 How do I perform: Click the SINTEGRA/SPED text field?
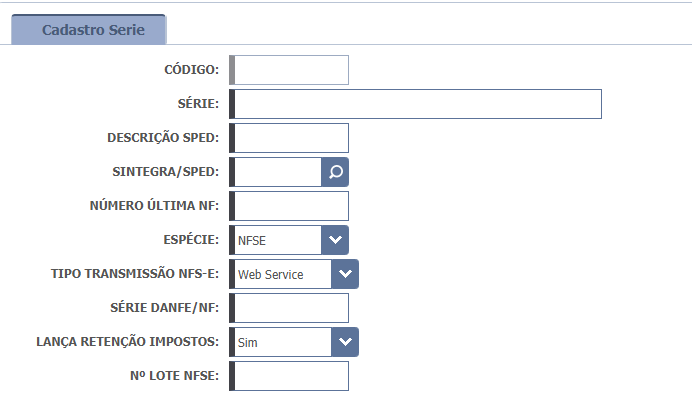(x=277, y=172)
